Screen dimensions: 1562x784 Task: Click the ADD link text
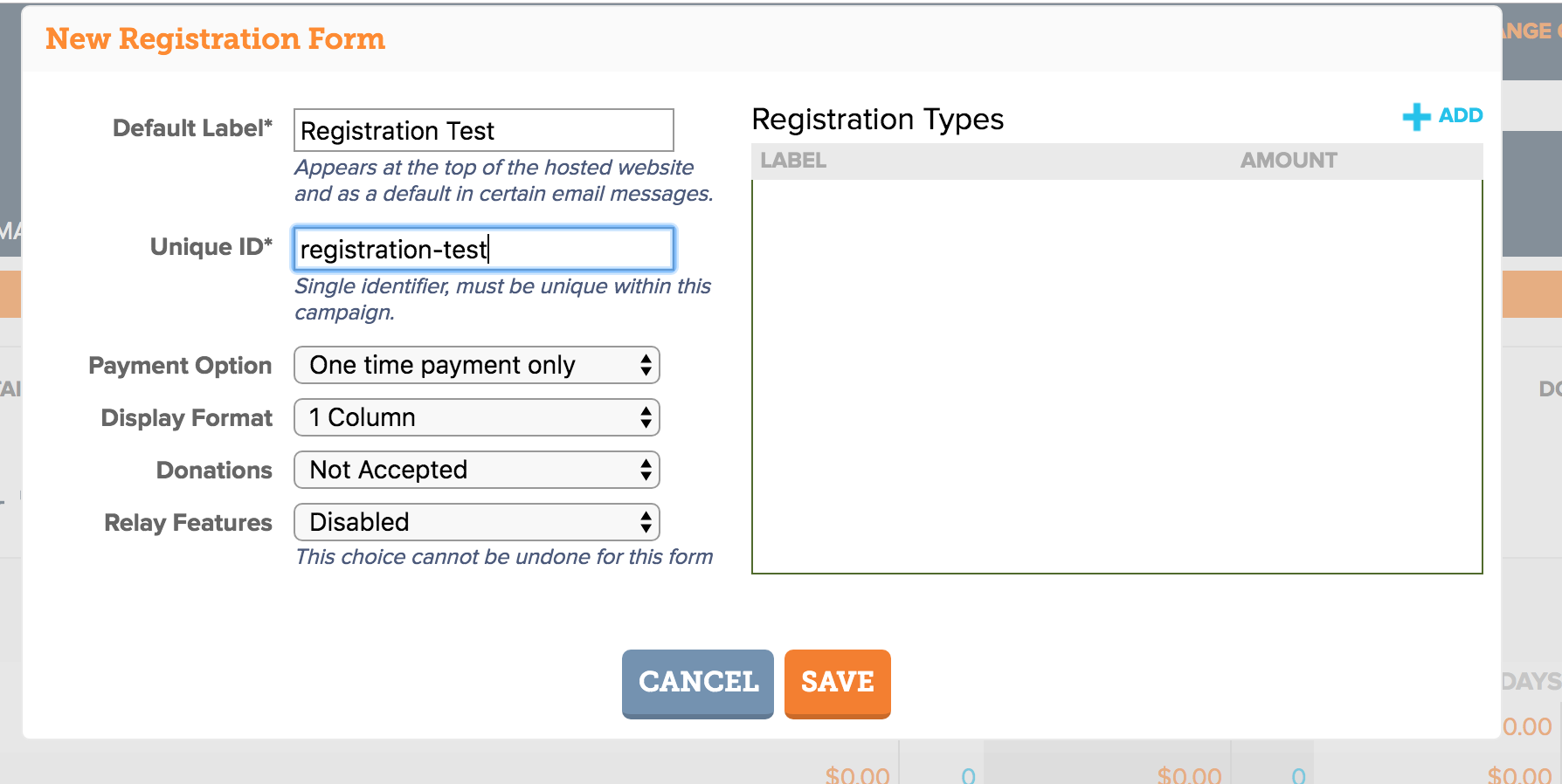[x=1461, y=115]
